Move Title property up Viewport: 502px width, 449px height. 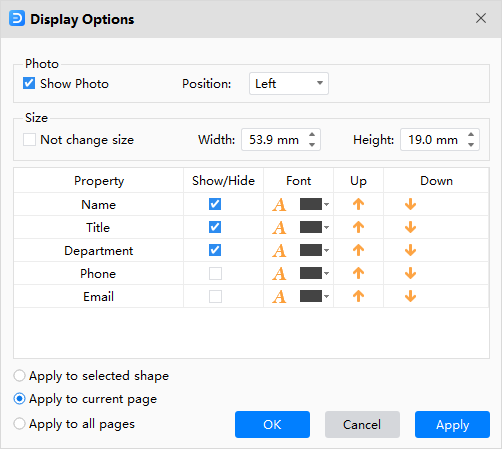359,227
